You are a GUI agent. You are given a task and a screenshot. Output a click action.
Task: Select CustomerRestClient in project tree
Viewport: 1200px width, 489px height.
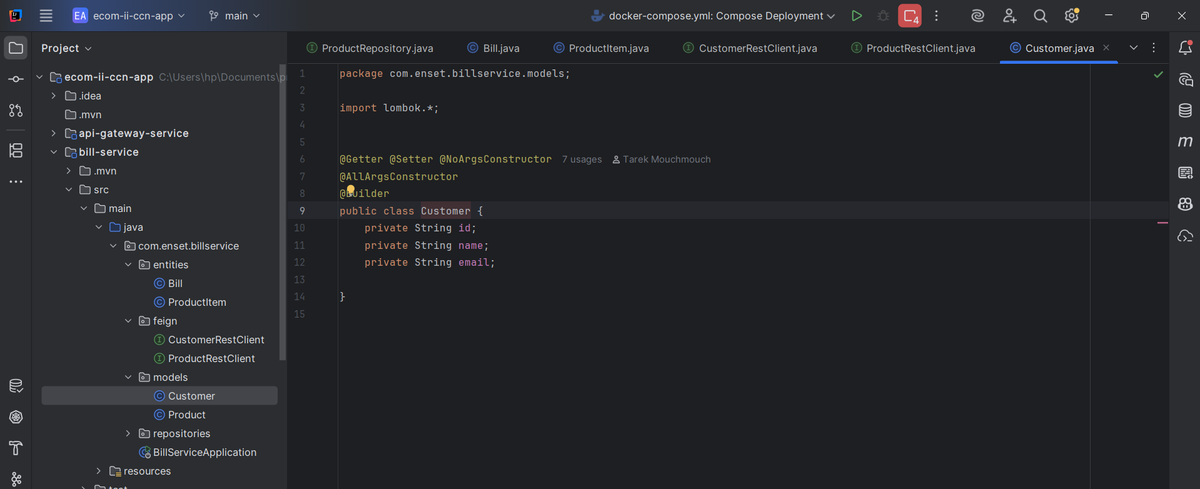click(209, 340)
